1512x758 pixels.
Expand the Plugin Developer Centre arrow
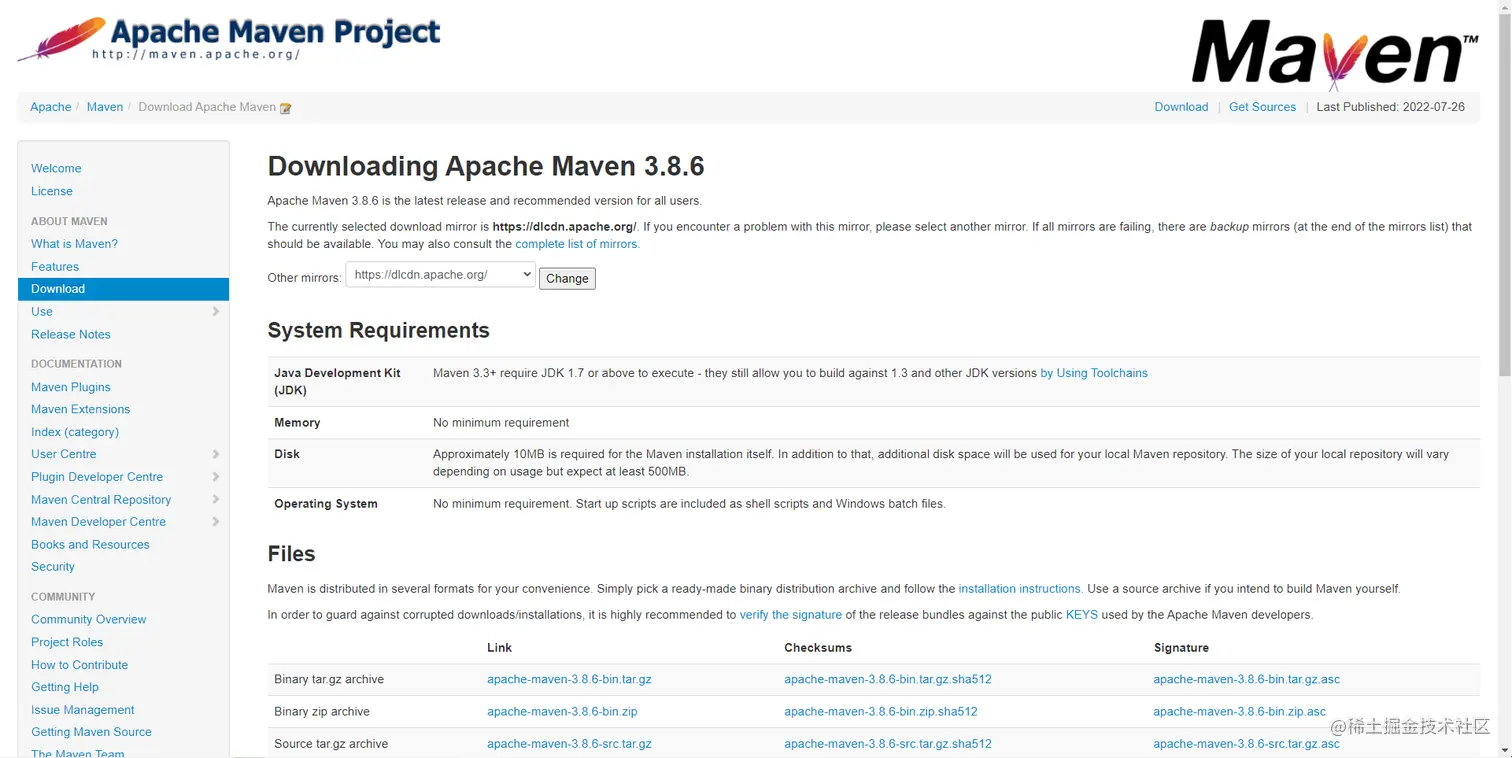(x=216, y=477)
